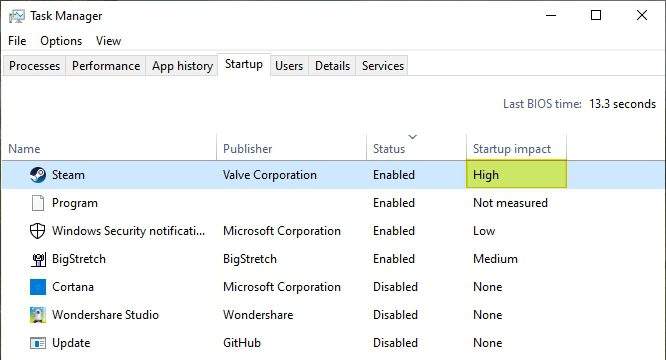Click the Last BIOS time label
Image resolution: width=666 pixels, height=360 pixels.
pos(542,104)
